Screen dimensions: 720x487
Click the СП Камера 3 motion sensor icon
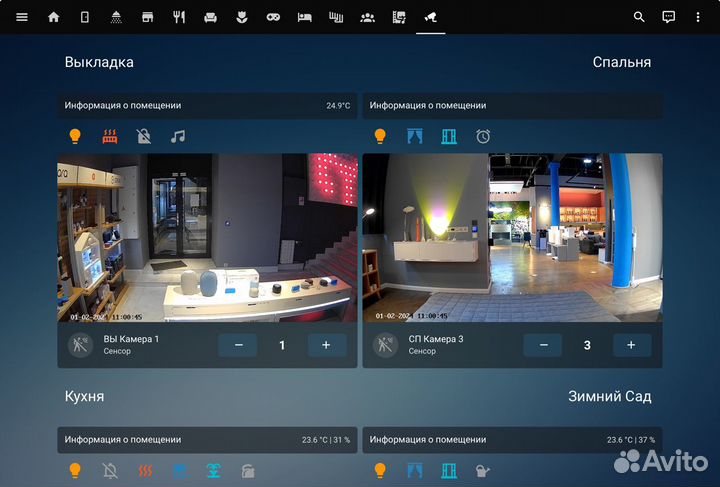(x=384, y=345)
